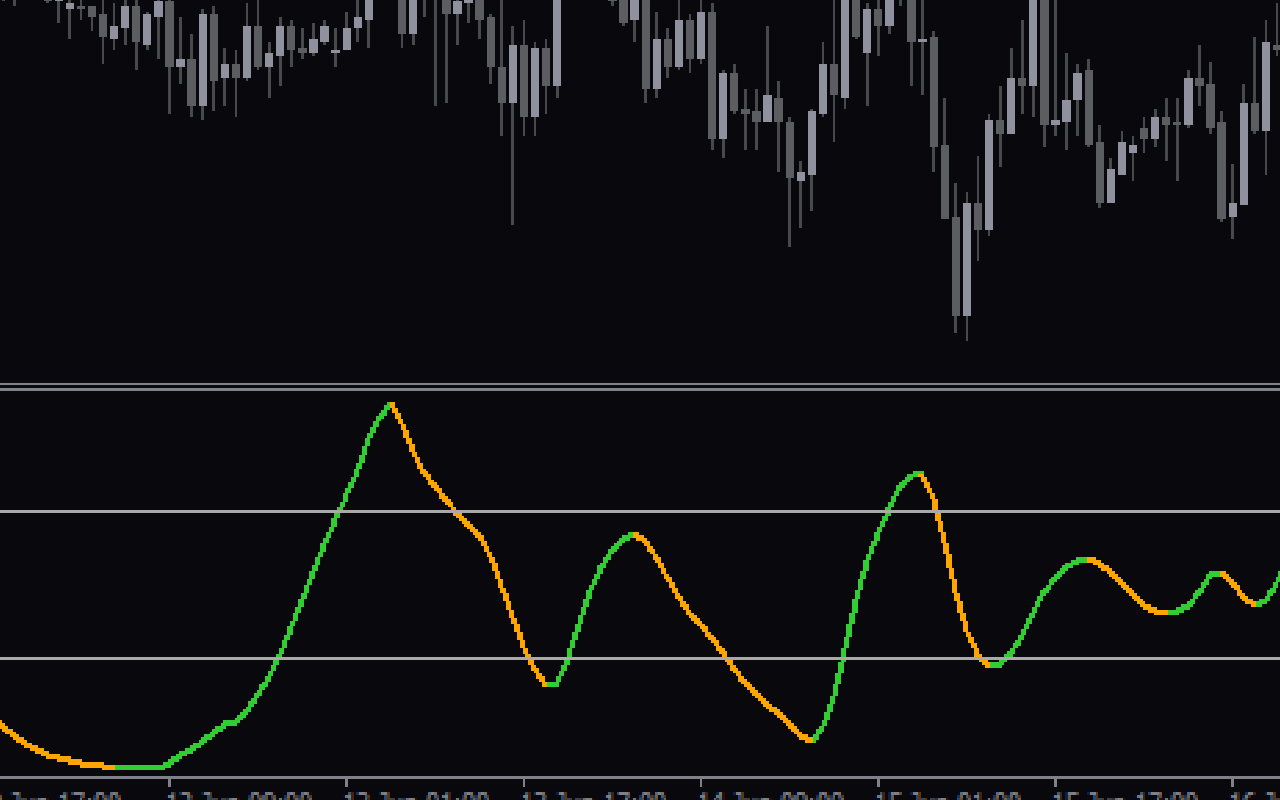Click the oscillator's deepest orange-to-green trough
The image size is (1280, 800).
point(811,740)
